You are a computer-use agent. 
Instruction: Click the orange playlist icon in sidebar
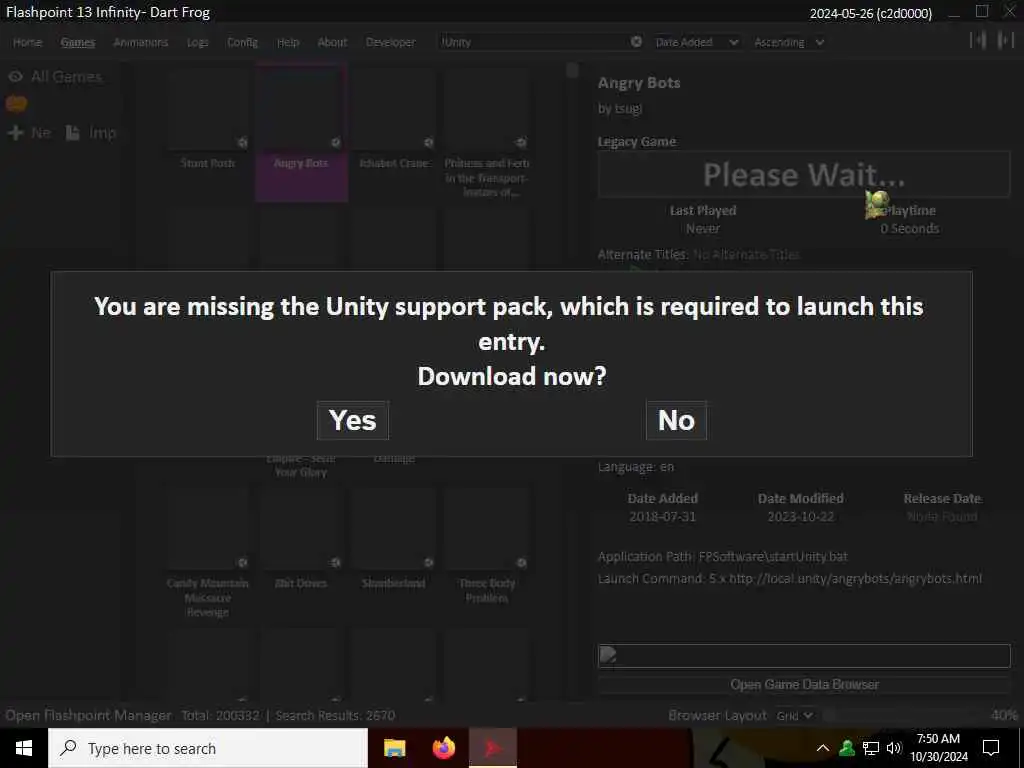[x=16, y=104]
